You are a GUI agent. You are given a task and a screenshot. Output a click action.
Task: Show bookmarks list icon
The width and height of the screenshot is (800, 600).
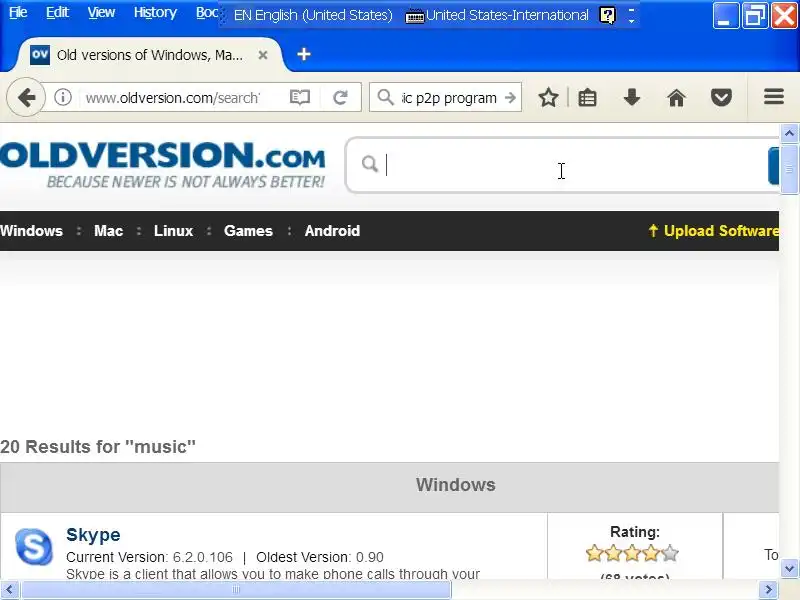click(587, 97)
